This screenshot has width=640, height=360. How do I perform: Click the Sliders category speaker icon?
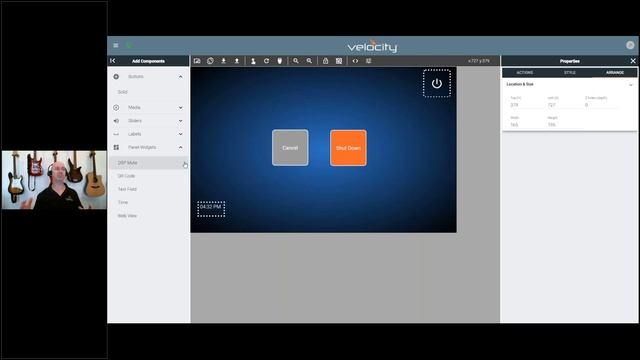coord(116,121)
